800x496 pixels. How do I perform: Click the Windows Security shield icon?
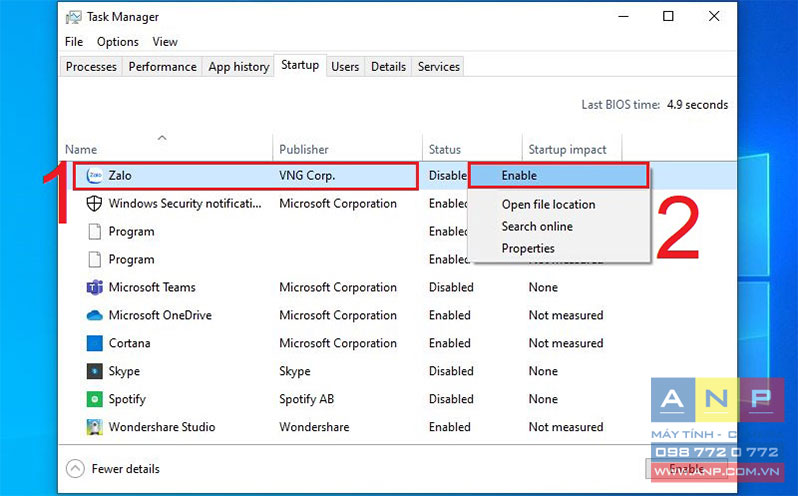(94, 203)
